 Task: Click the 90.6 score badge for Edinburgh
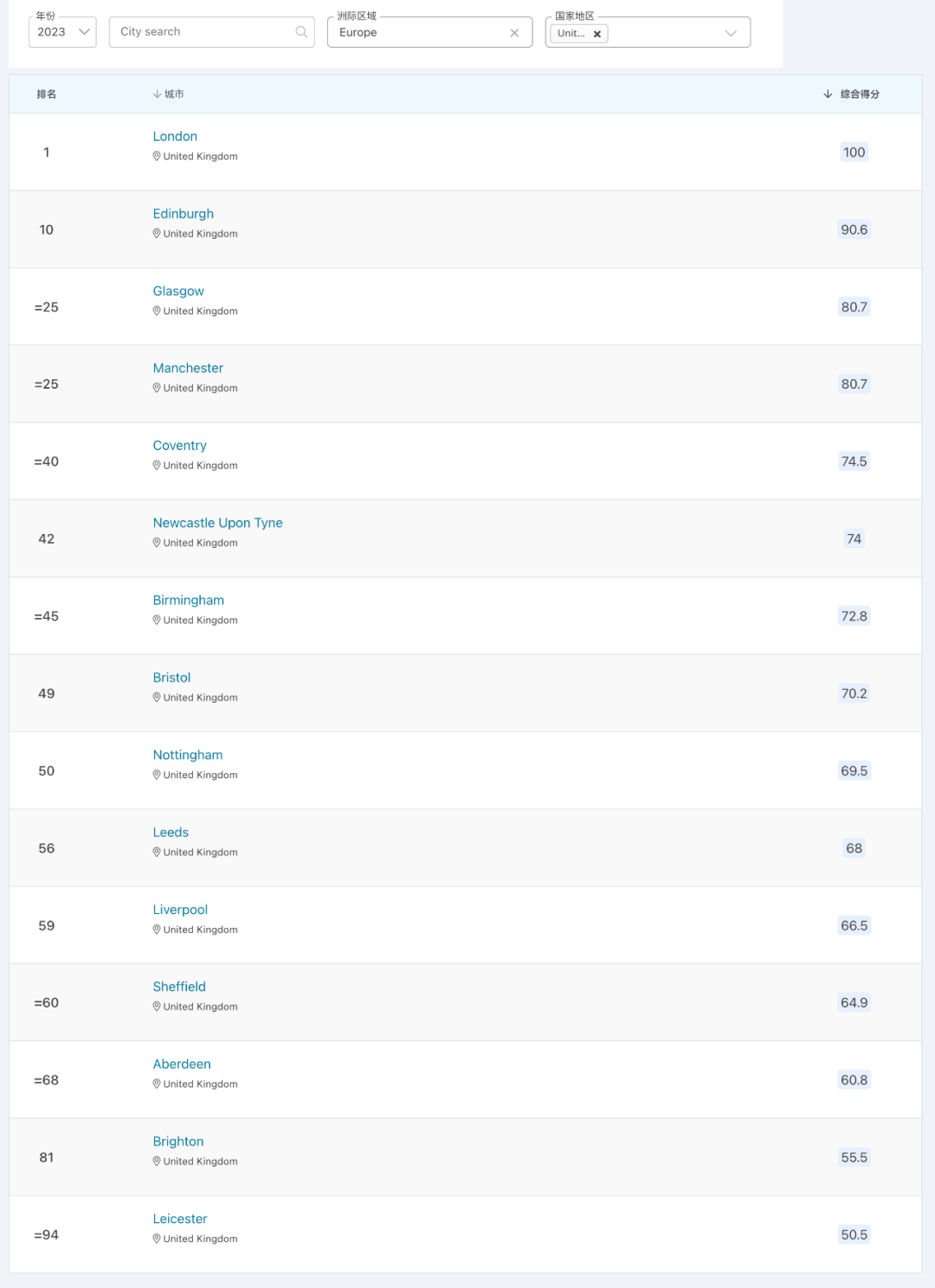click(x=854, y=230)
